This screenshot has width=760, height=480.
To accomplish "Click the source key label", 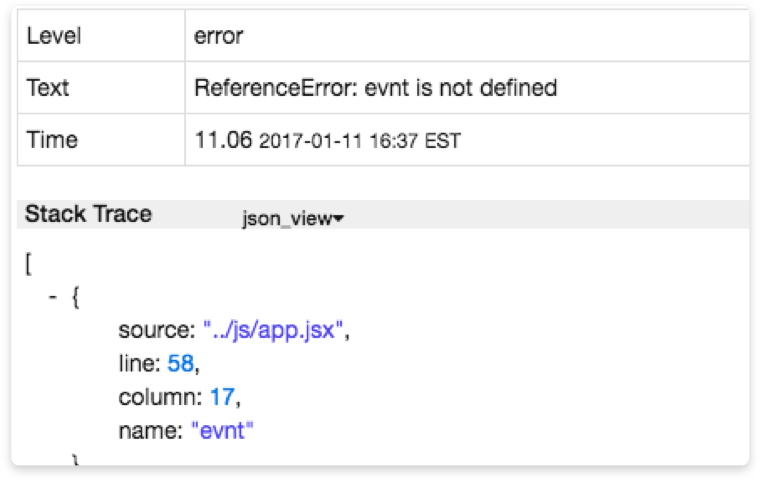I will coord(155,331).
